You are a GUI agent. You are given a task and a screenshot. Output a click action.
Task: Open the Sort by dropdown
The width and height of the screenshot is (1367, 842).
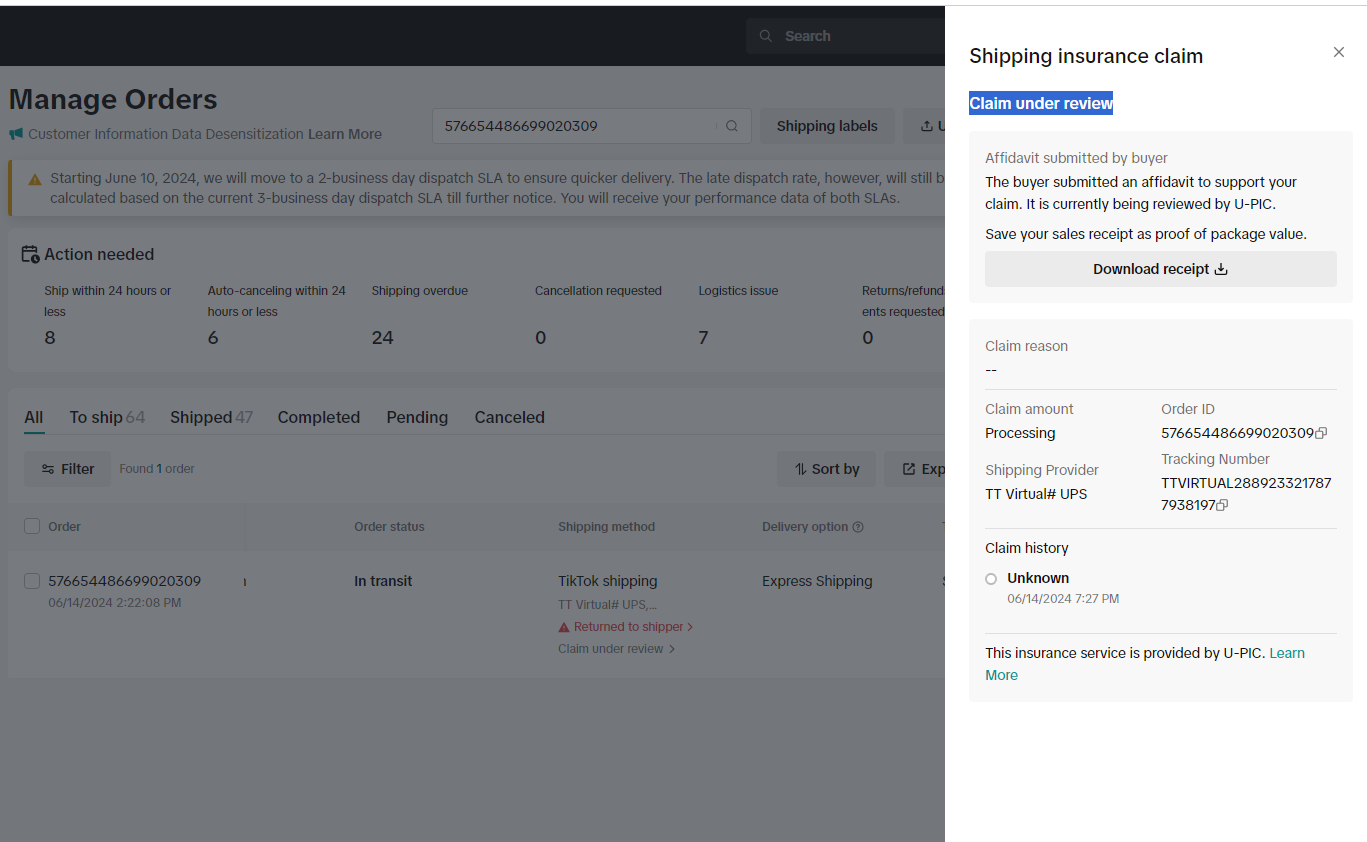[826, 469]
